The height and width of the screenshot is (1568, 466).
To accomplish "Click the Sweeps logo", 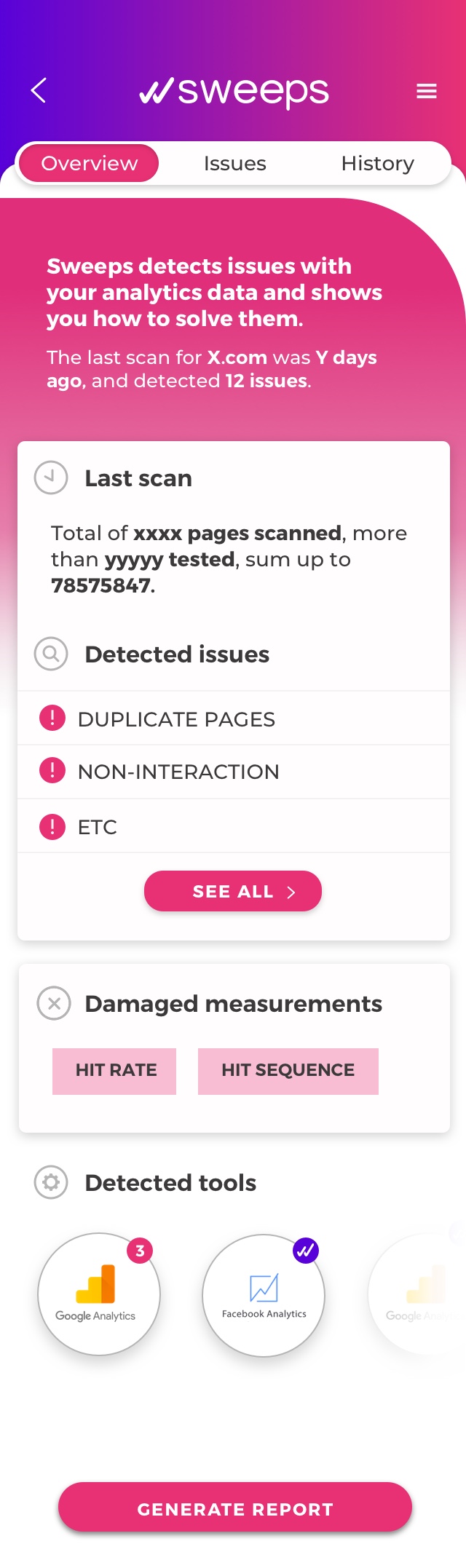I will point(234,92).
